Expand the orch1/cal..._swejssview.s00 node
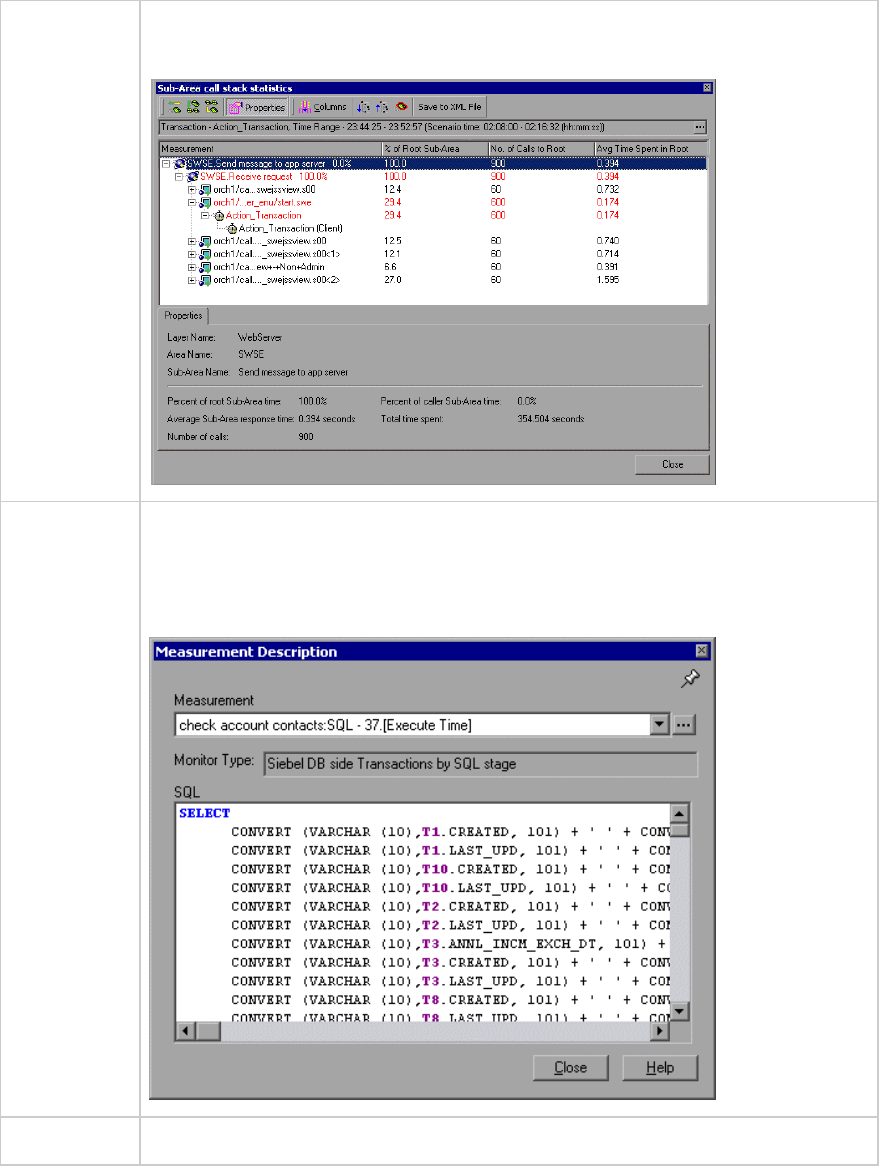 tap(192, 241)
